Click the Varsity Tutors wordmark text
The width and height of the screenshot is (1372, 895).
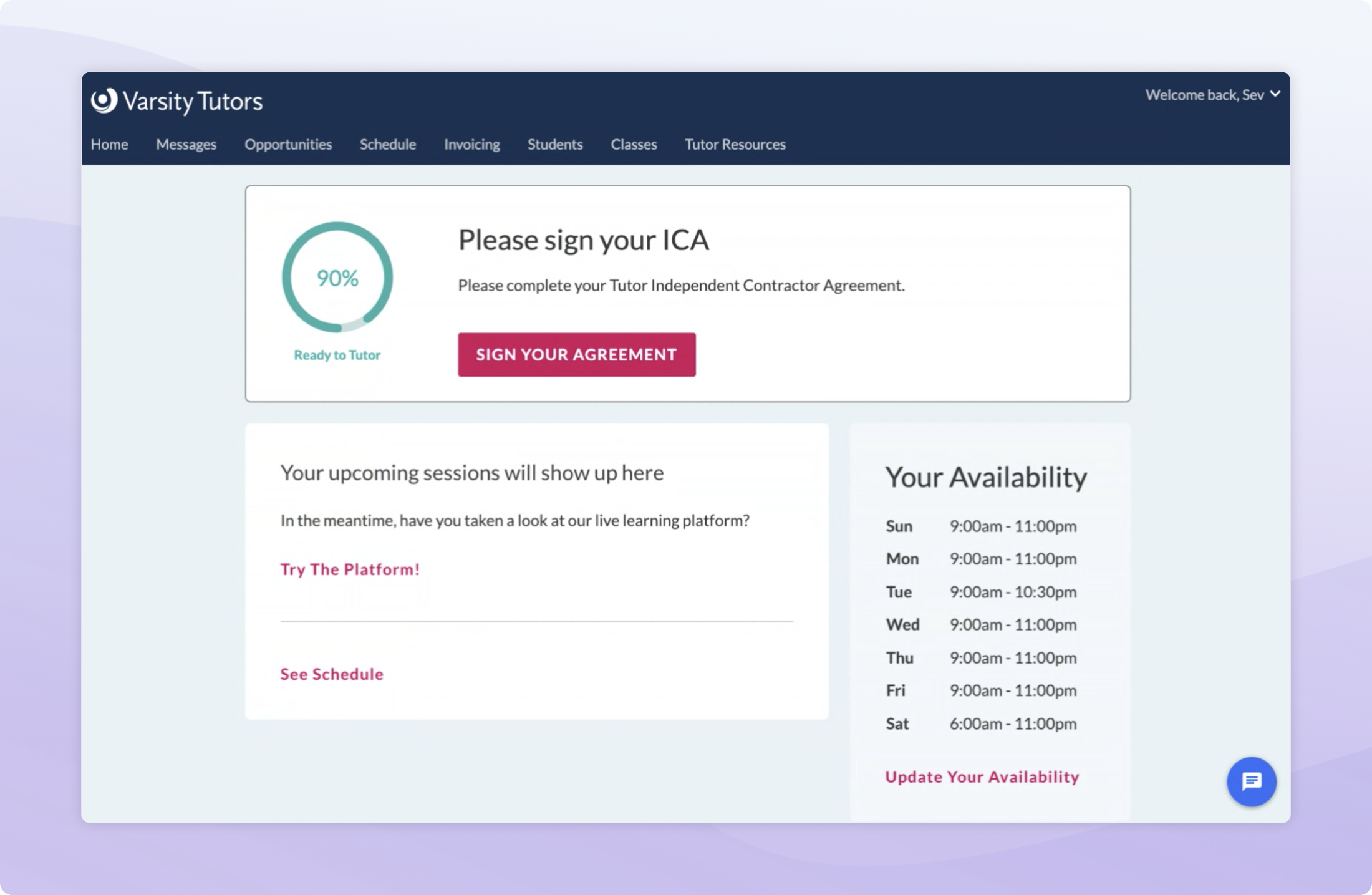tap(193, 101)
